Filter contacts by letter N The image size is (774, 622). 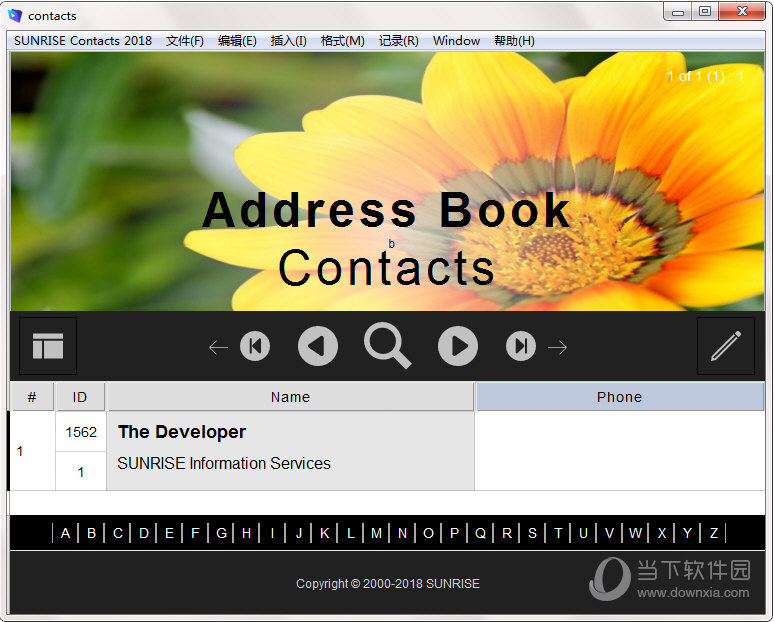[402, 533]
